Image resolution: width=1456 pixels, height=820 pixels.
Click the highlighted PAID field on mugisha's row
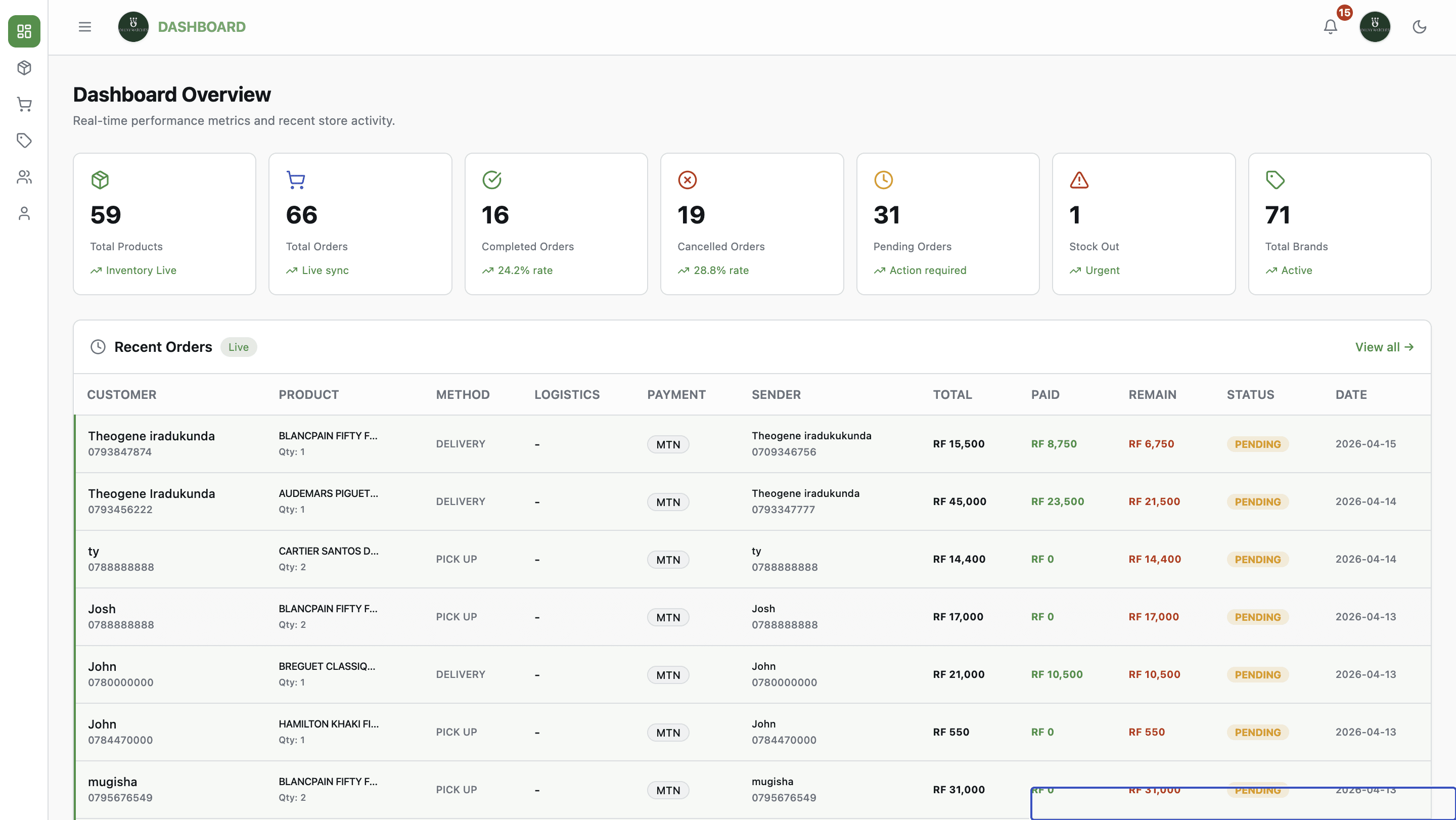(x=1042, y=790)
